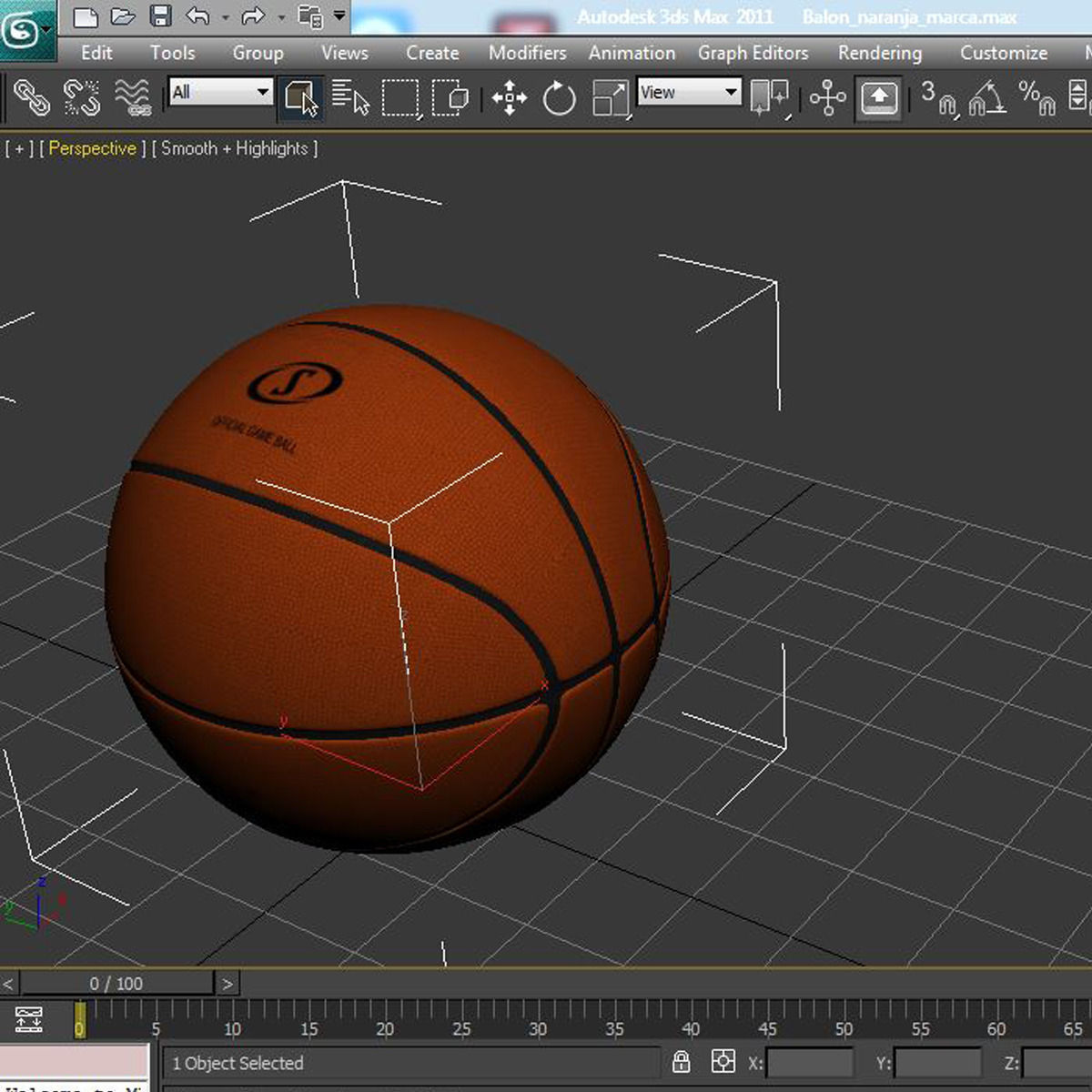Click the Bind to Space Warp icon
Image resolution: width=1092 pixels, height=1092 pixels.
point(133,97)
